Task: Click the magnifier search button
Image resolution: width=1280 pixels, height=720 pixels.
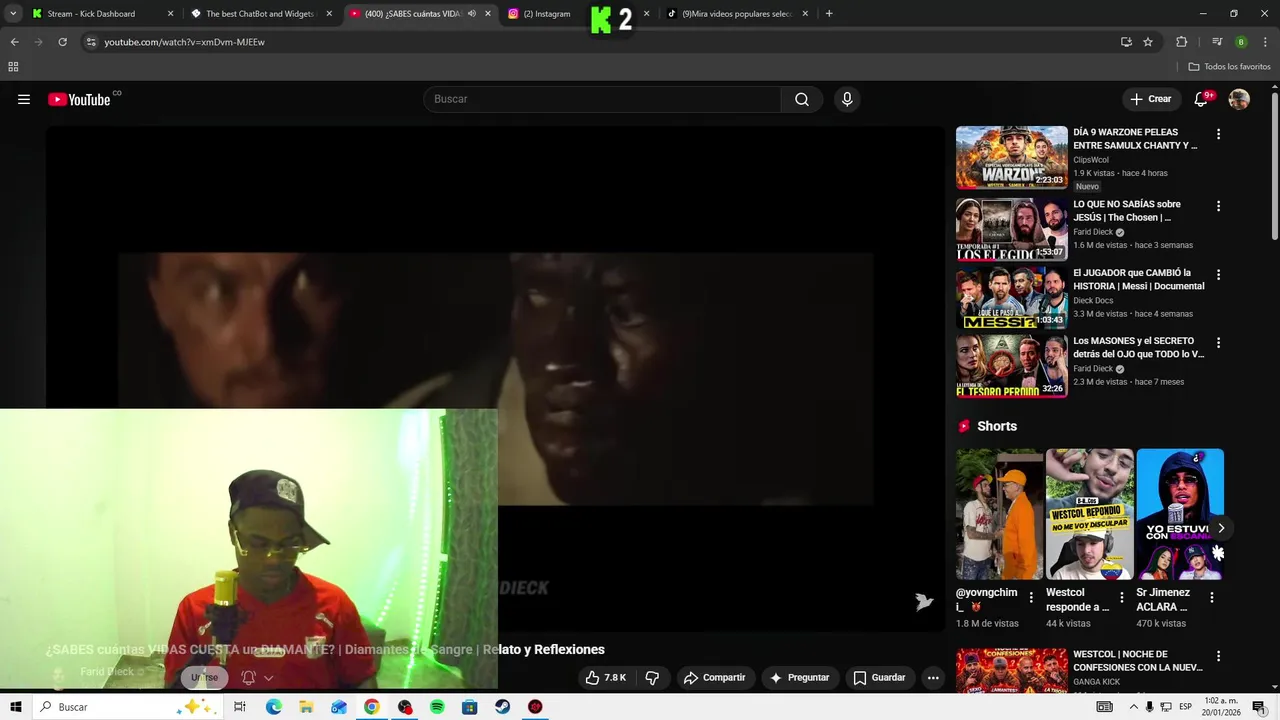Action: [x=802, y=99]
